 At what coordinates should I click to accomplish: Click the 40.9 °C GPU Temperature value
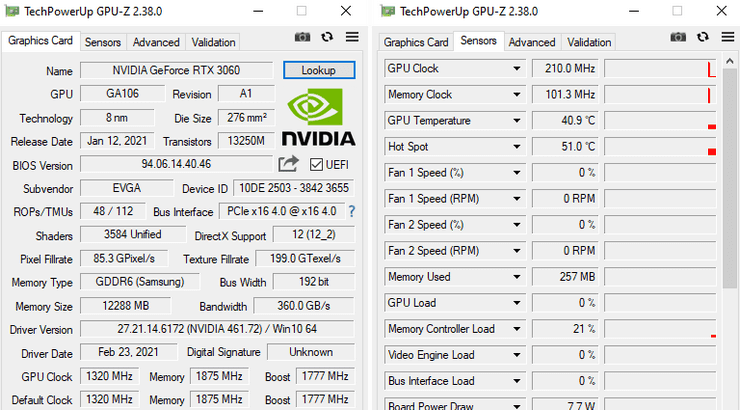click(565, 121)
